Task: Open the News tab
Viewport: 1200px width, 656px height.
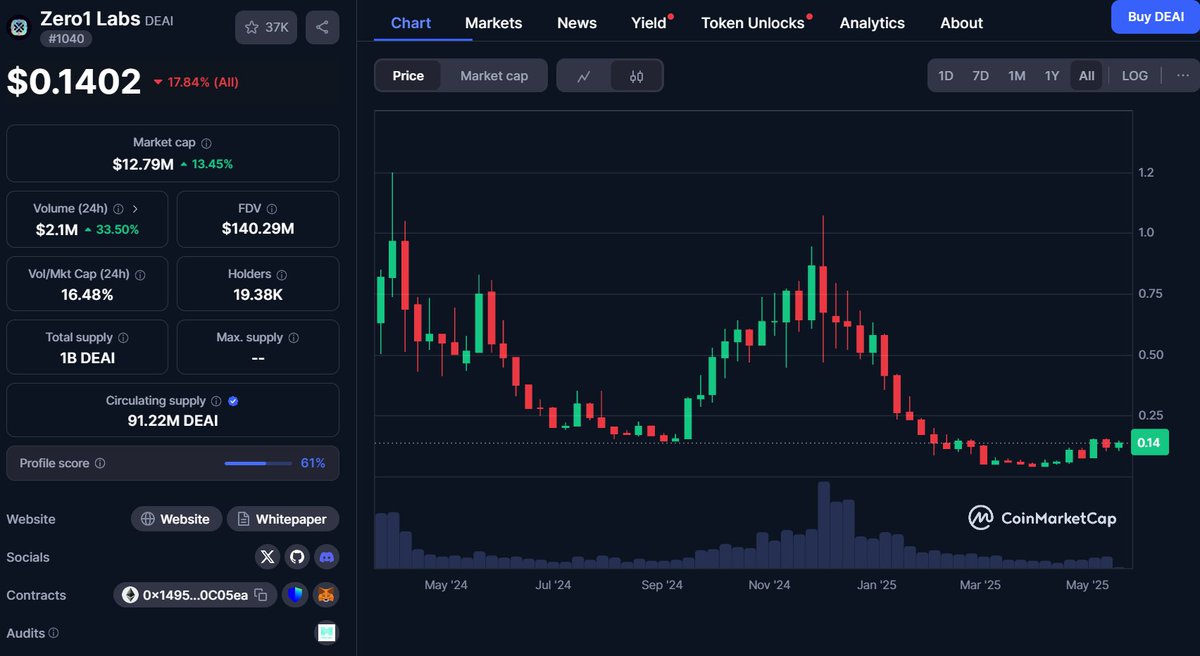Action: tap(577, 23)
